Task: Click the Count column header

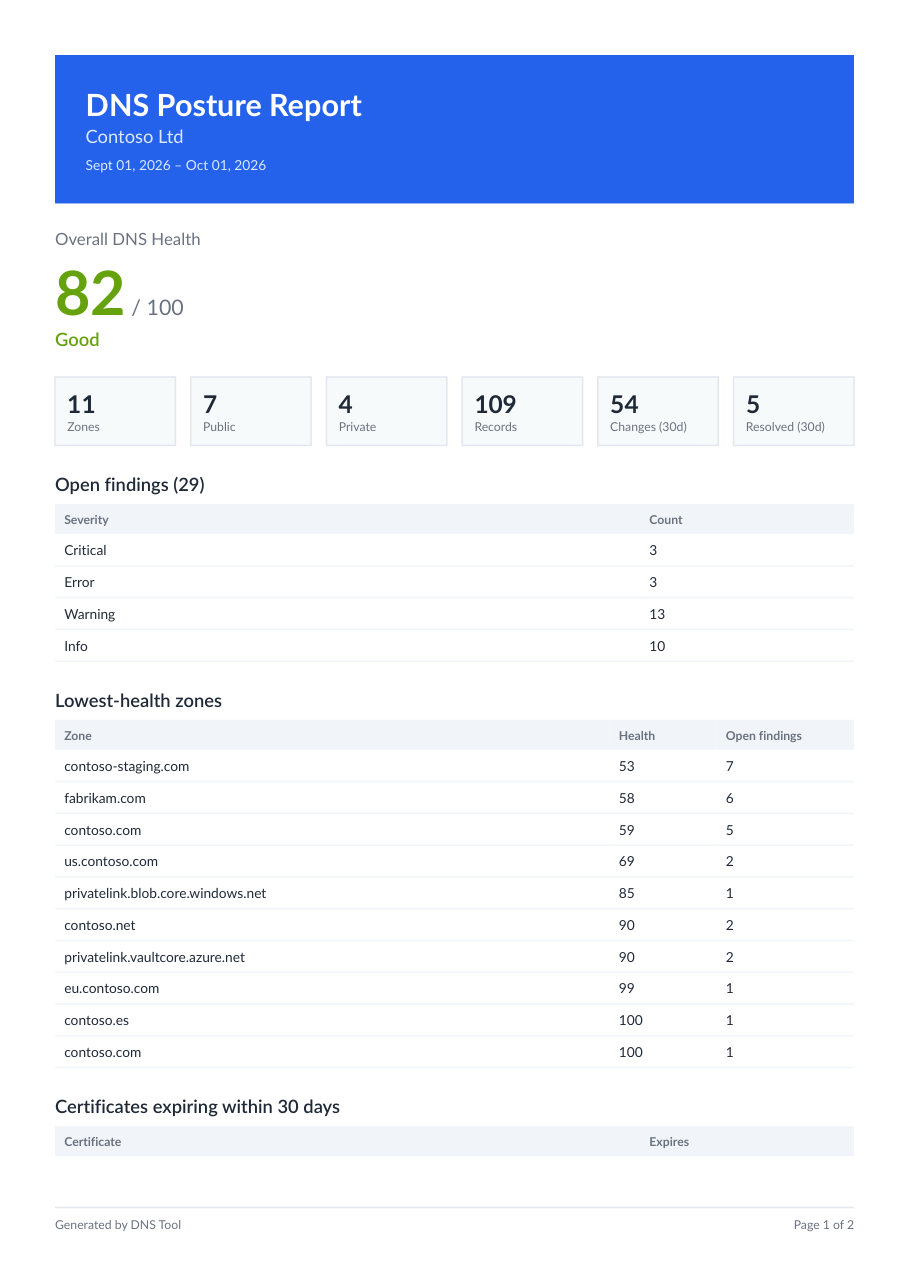Action: [666, 520]
